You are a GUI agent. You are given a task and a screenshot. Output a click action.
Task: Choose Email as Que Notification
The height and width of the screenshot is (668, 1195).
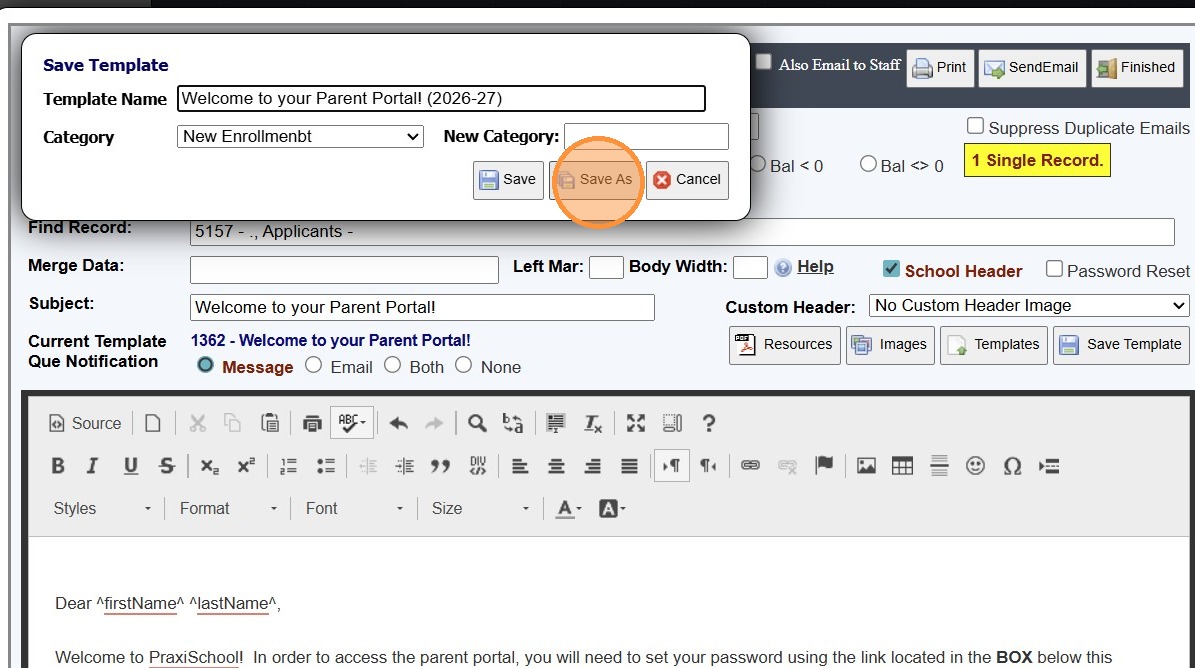313,365
